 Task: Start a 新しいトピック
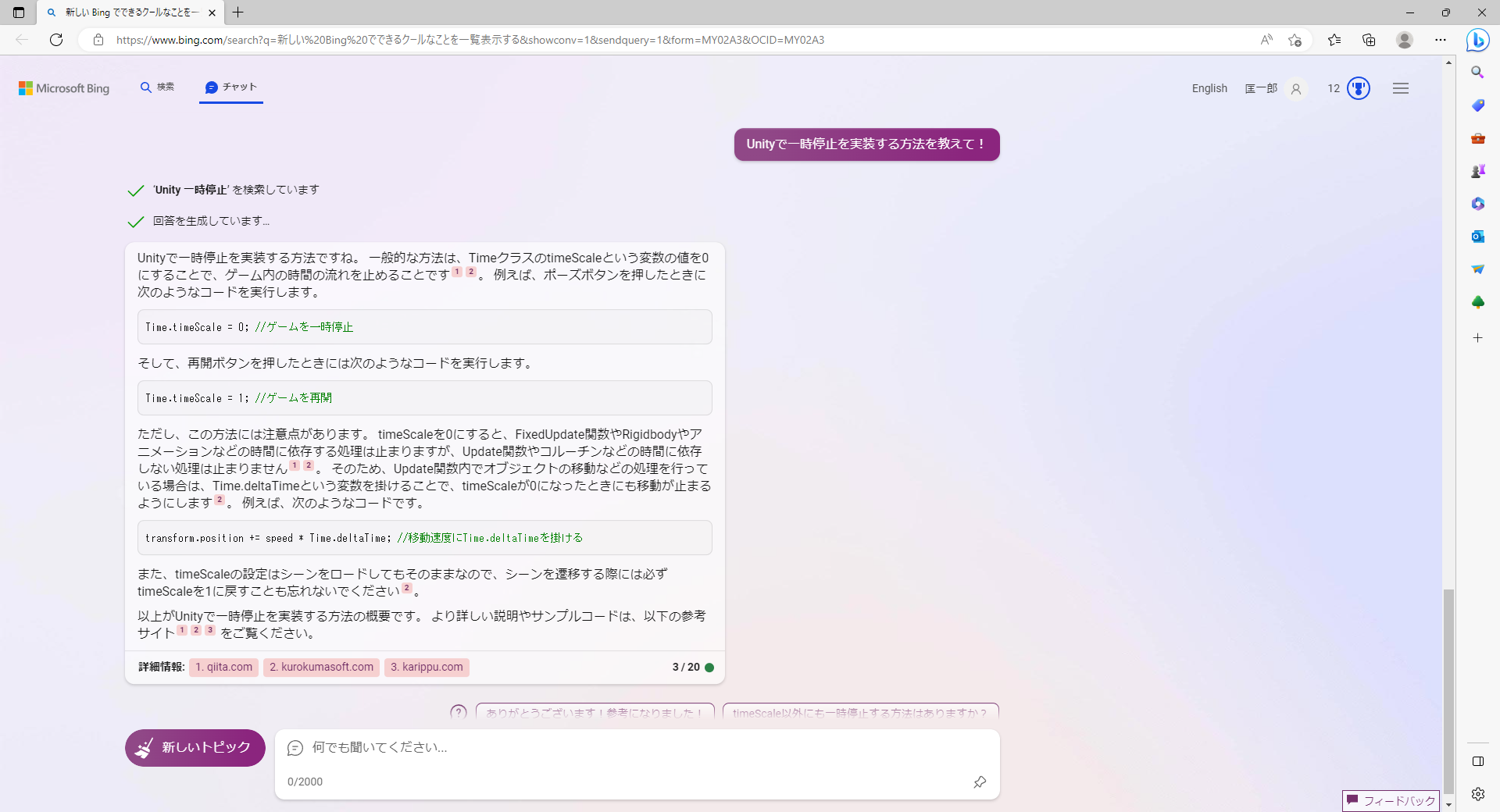coord(195,748)
